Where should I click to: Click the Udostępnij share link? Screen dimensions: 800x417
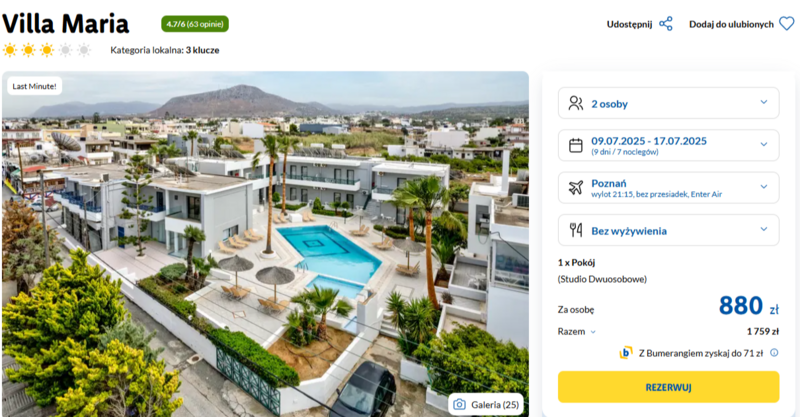coord(629,24)
